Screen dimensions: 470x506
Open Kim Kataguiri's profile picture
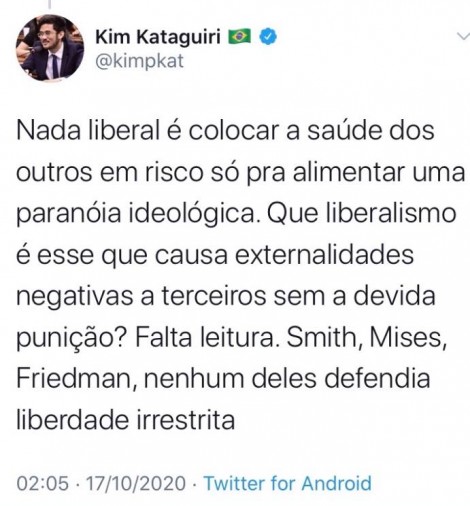pos(50,47)
